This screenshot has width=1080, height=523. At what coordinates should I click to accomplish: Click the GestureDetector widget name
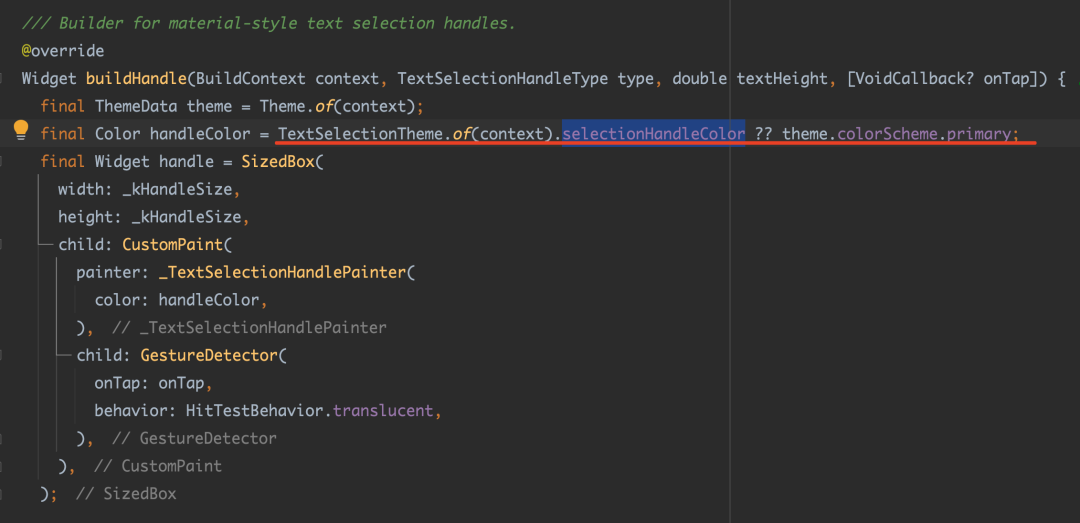pyautogui.click(x=209, y=355)
